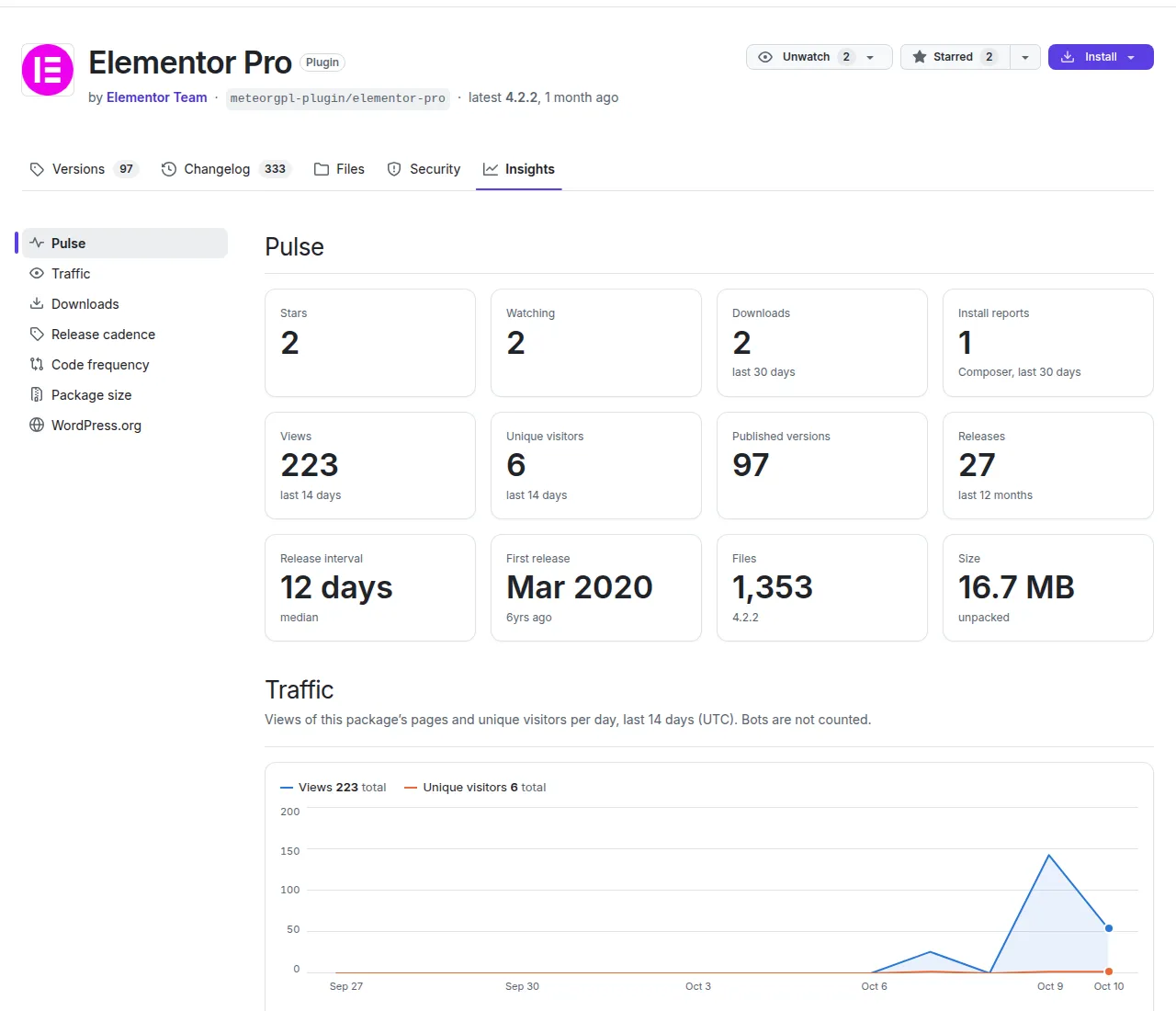Click the "12 days" release interval value
This screenshot has height=1011, width=1176.
336,587
